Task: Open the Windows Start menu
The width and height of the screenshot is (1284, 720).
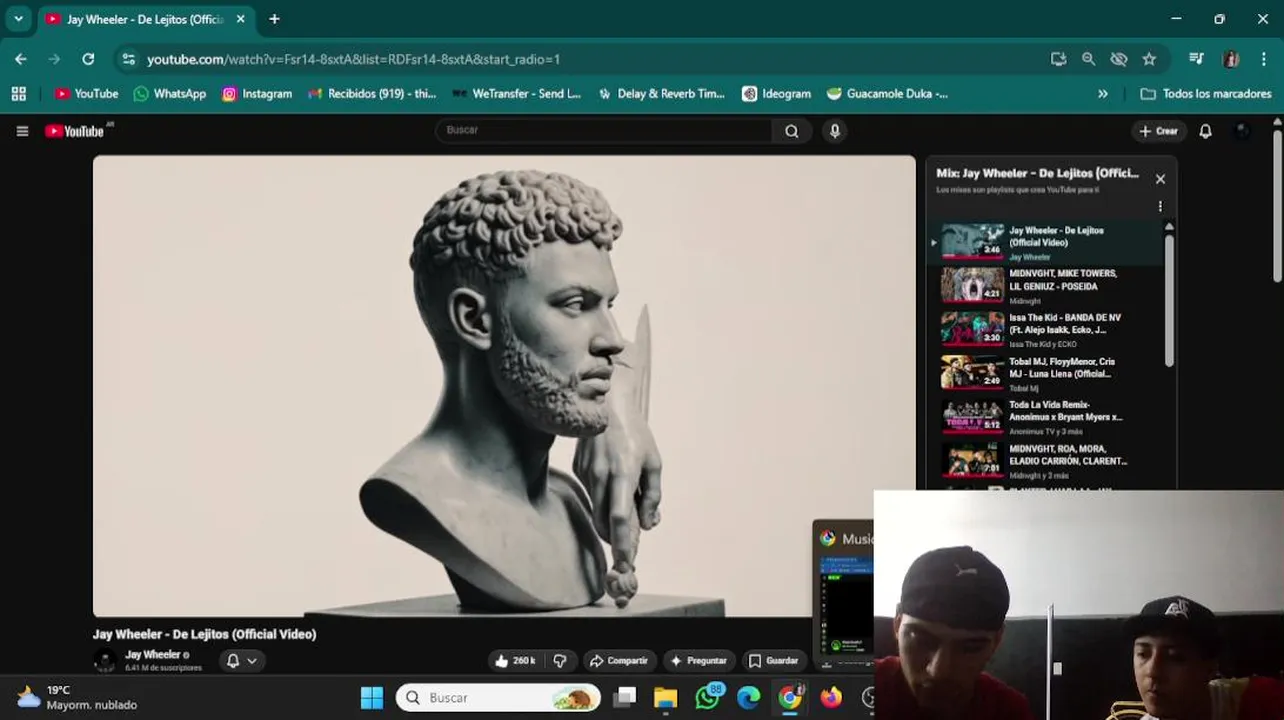Action: (x=371, y=697)
